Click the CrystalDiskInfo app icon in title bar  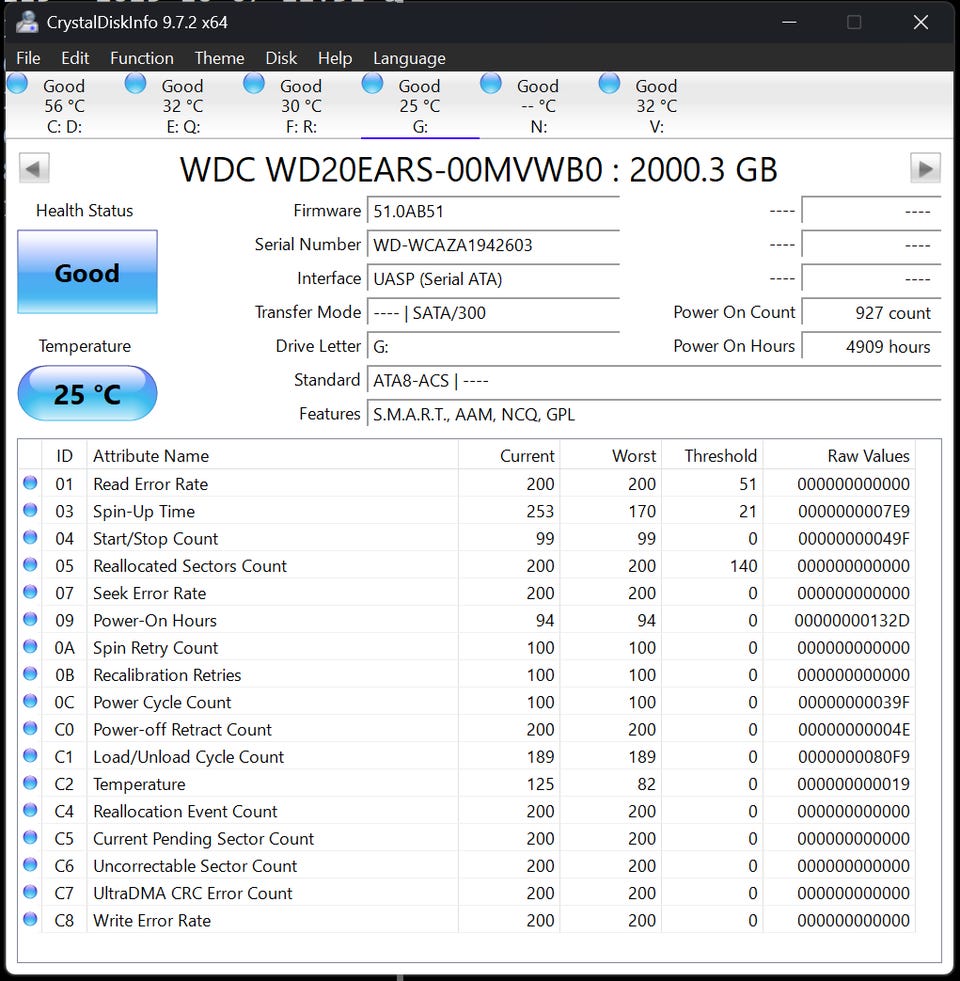(x=27, y=22)
